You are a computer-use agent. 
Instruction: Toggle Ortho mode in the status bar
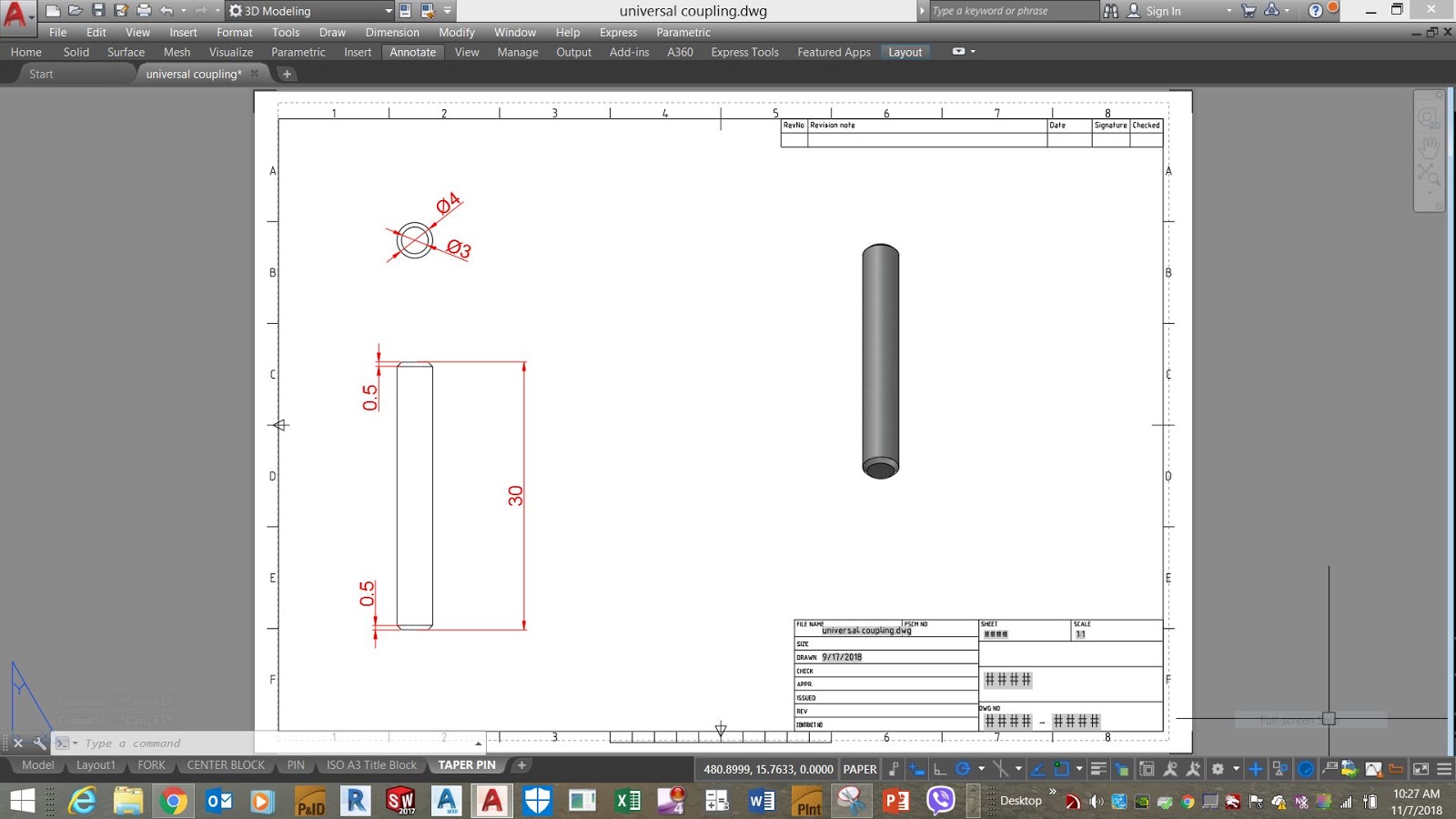(x=940, y=769)
